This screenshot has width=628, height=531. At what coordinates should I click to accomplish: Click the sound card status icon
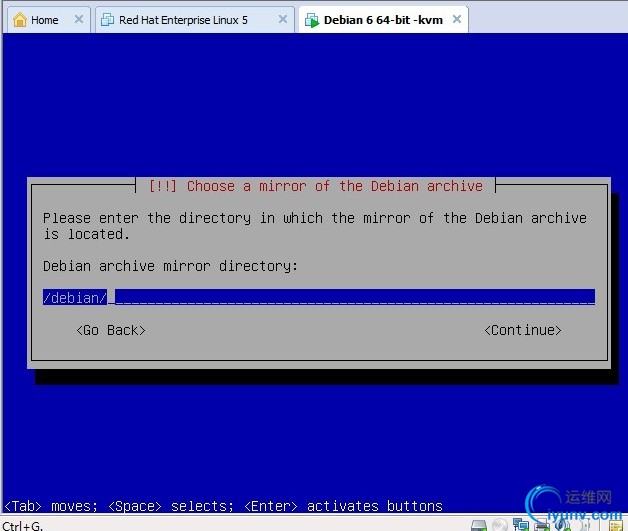point(563,525)
